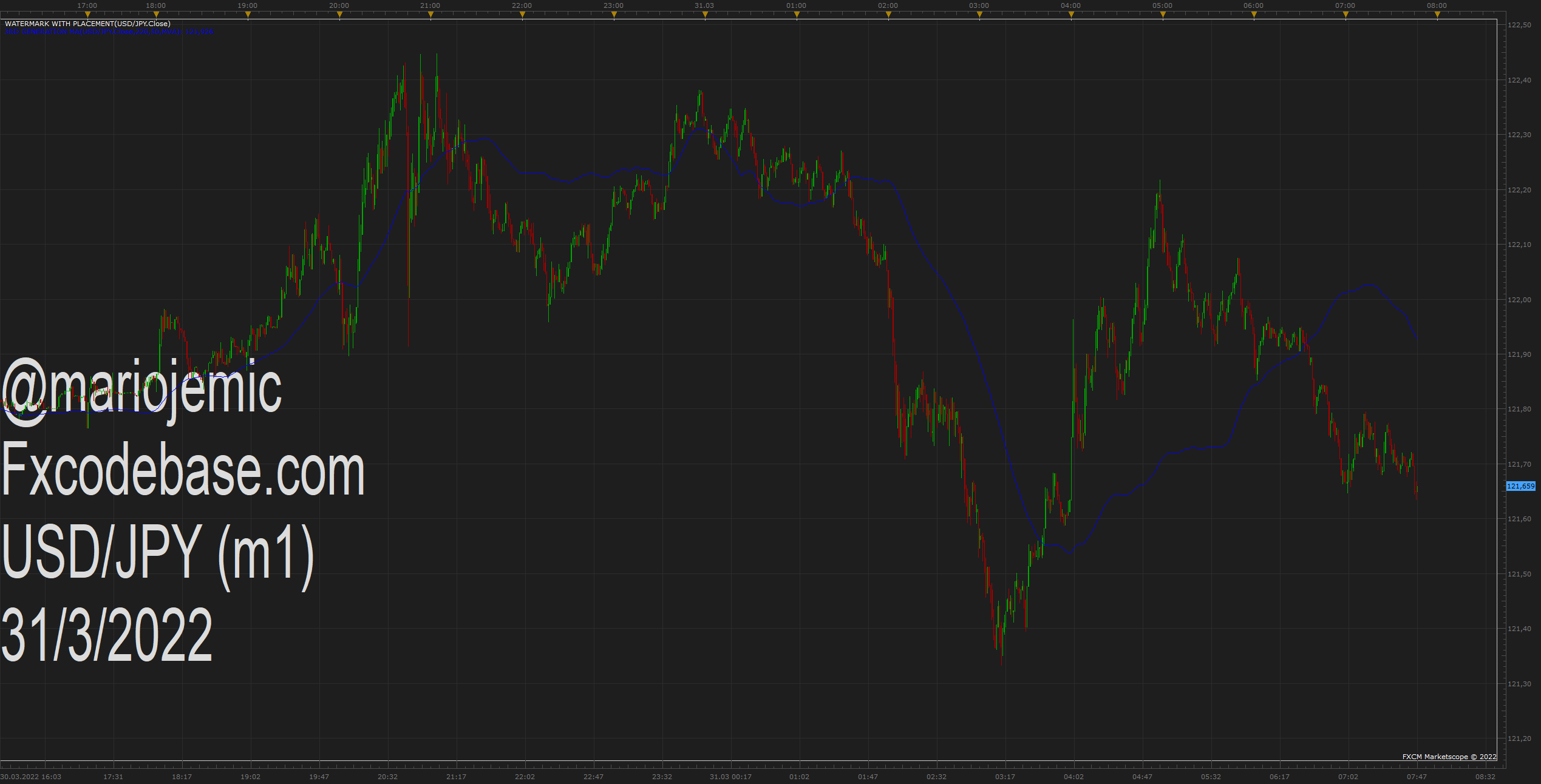Click the 17:00 hour marker triangle

pyautogui.click(x=87, y=14)
